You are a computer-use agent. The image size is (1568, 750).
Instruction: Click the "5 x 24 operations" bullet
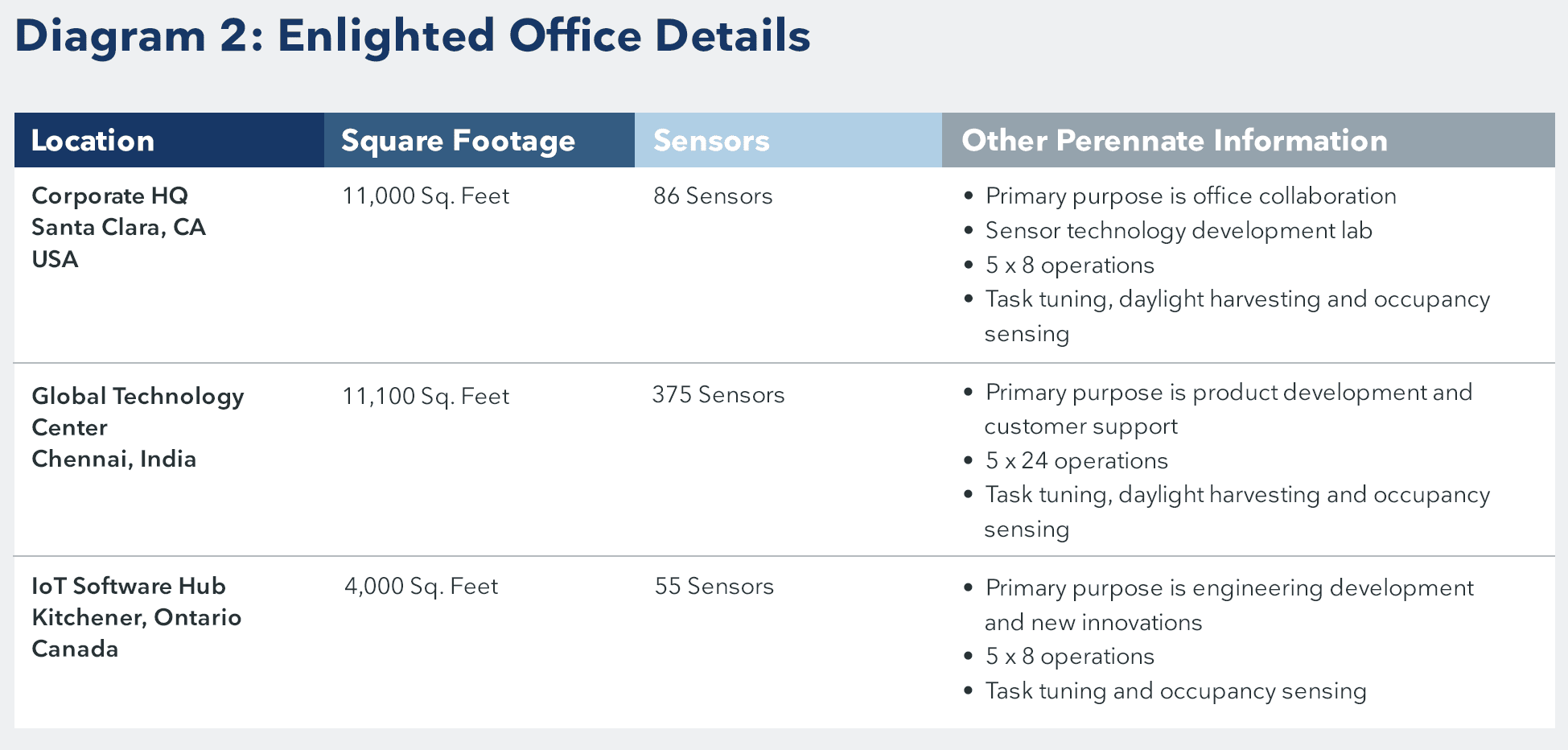(x=1076, y=461)
